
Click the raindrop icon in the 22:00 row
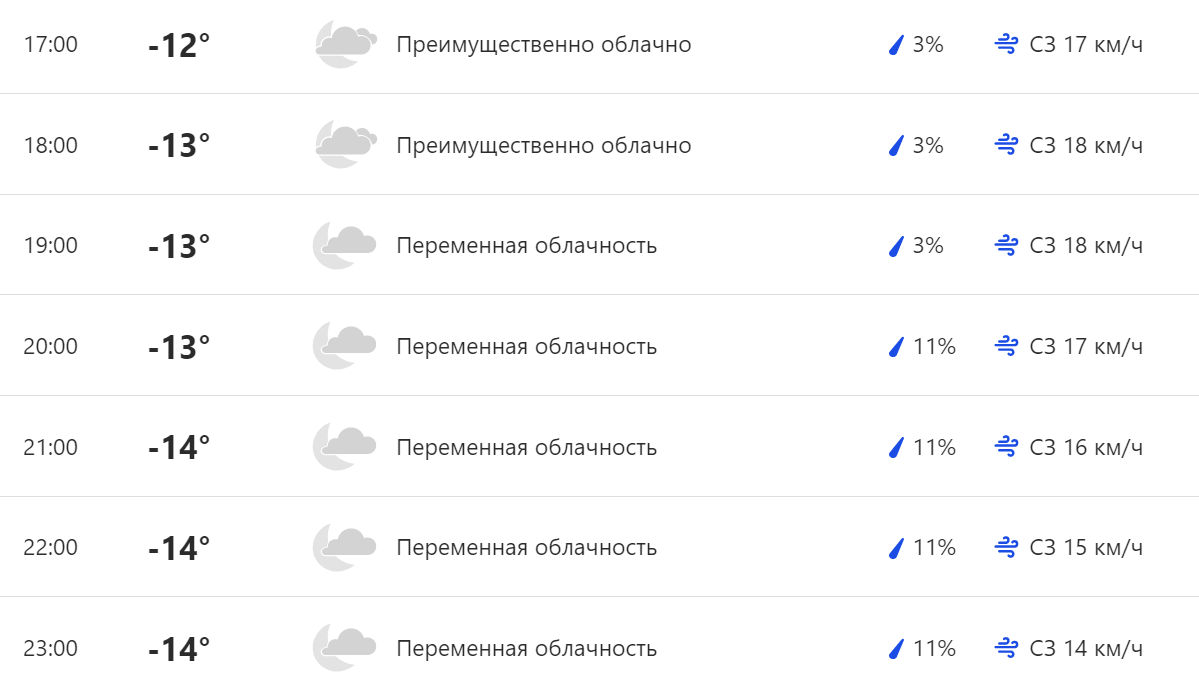point(896,548)
